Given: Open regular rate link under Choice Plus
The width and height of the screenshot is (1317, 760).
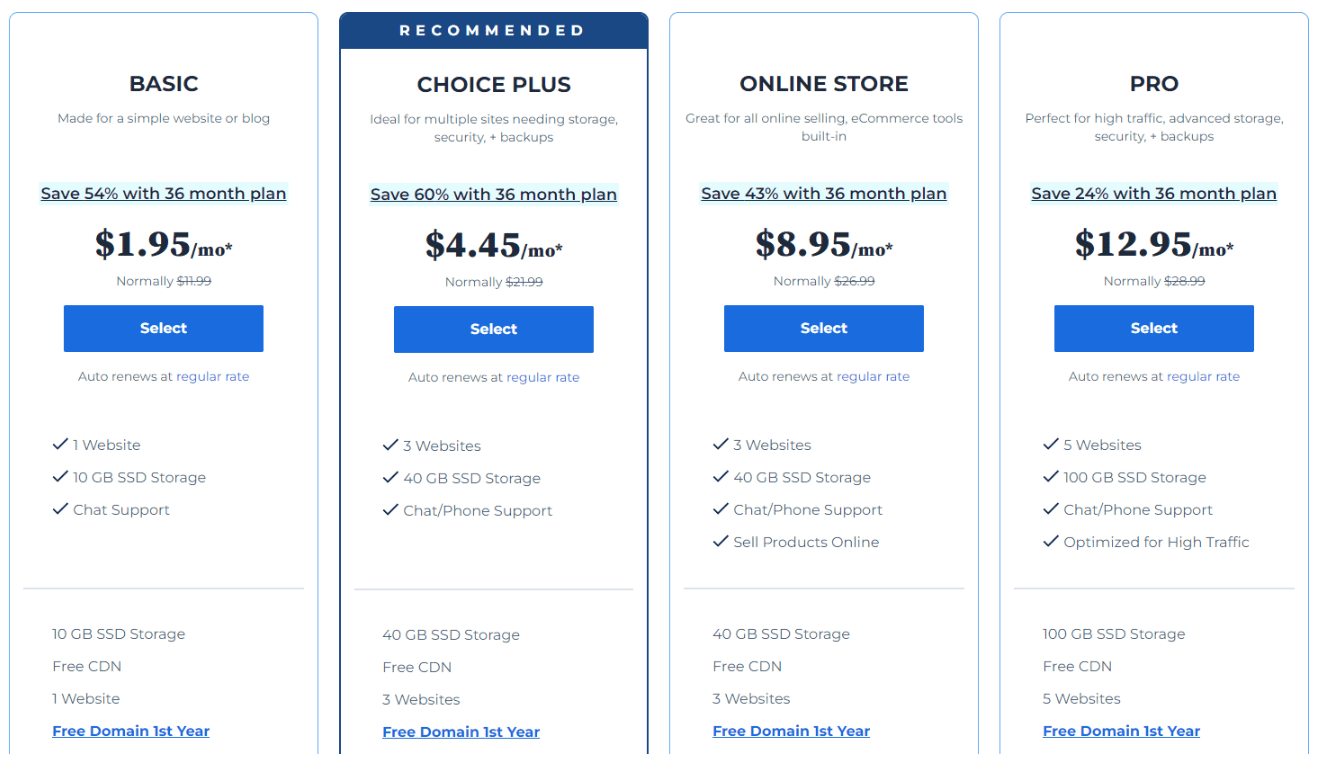Looking at the screenshot, I should [543, 378].
